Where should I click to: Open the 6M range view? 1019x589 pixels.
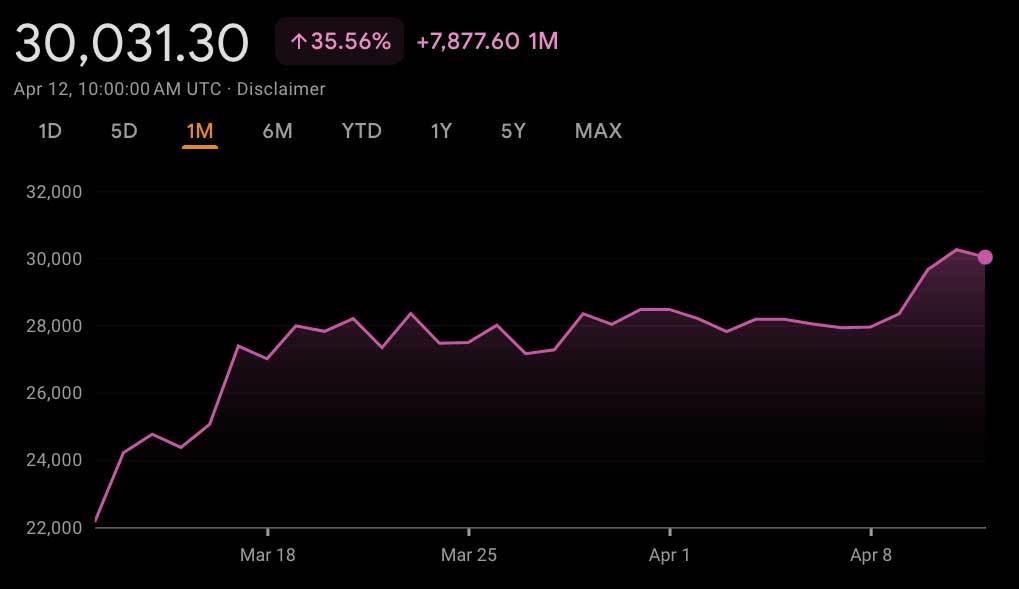pyautogui.click(x=277, y=131)
